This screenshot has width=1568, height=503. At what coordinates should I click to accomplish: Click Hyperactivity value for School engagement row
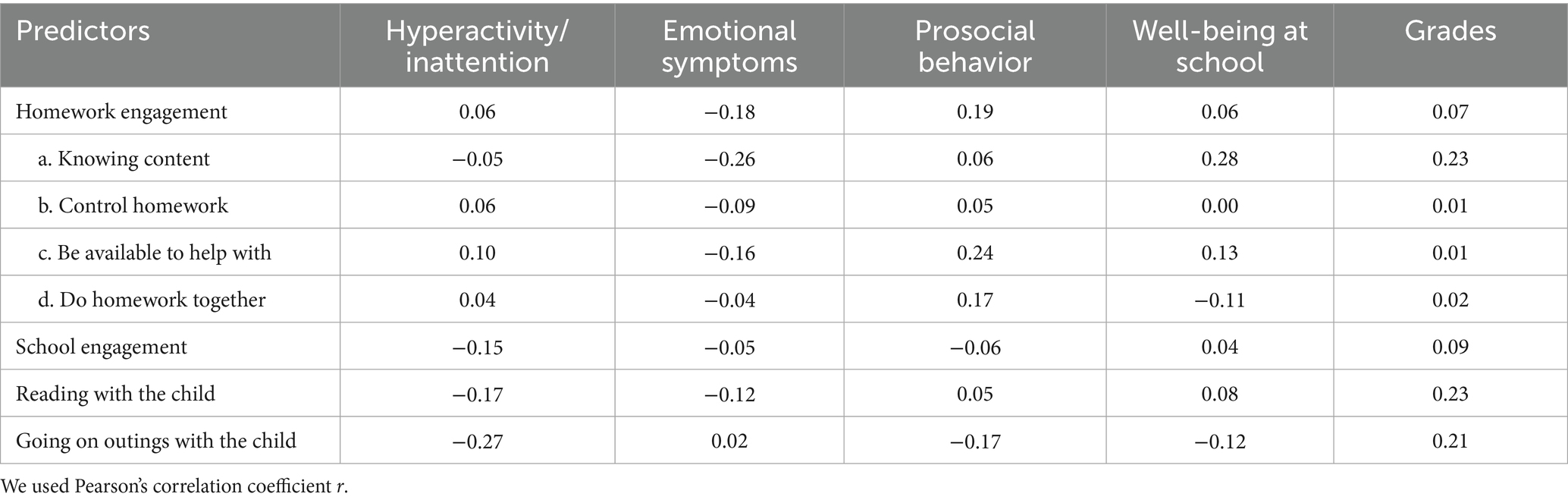(477, 347)
